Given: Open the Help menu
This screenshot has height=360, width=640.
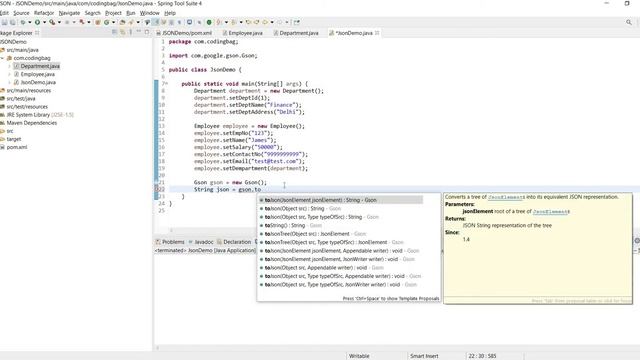Looking at the screenshot, I should pos(170,13).
